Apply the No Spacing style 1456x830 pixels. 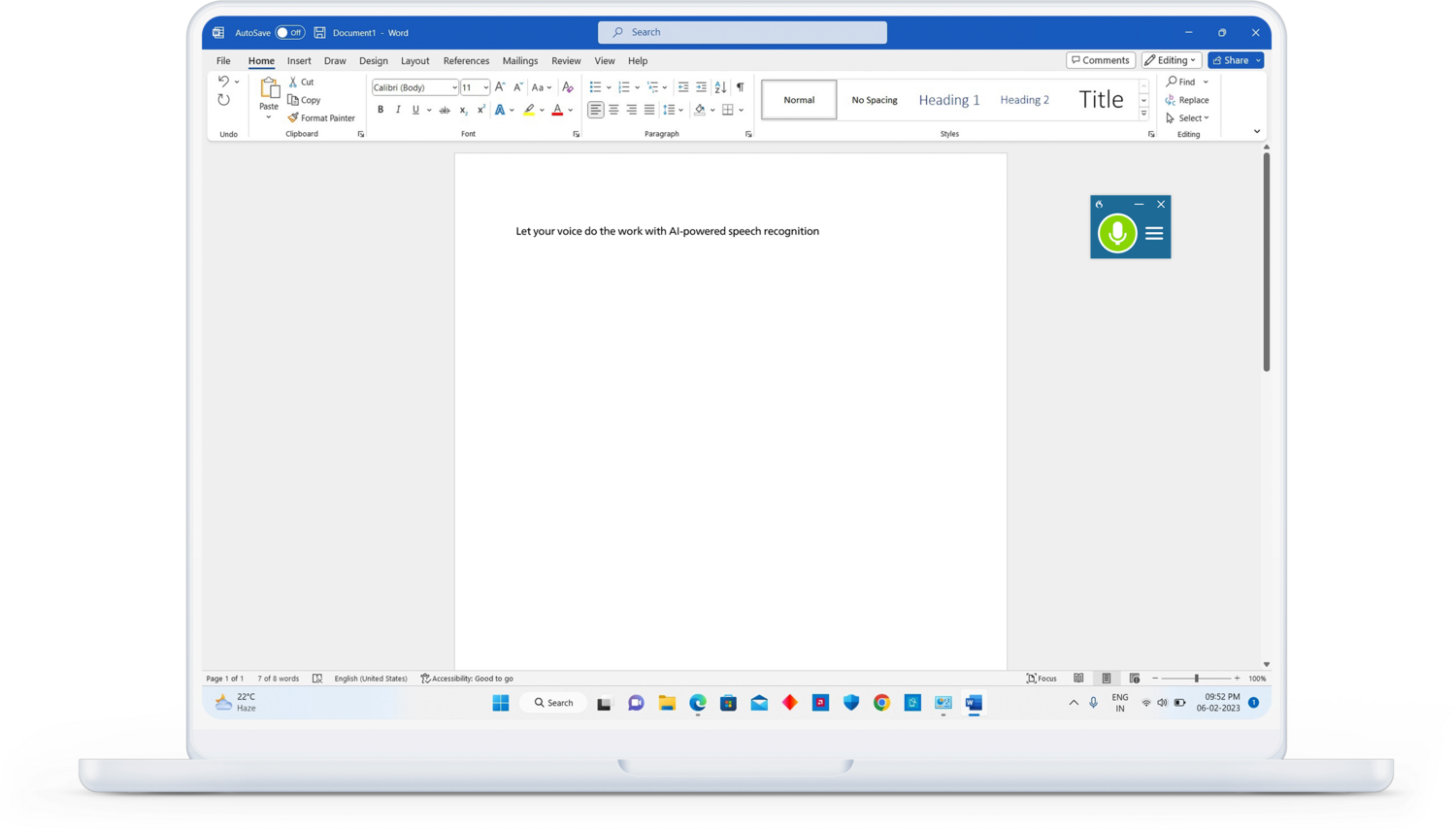coord(875,100)
